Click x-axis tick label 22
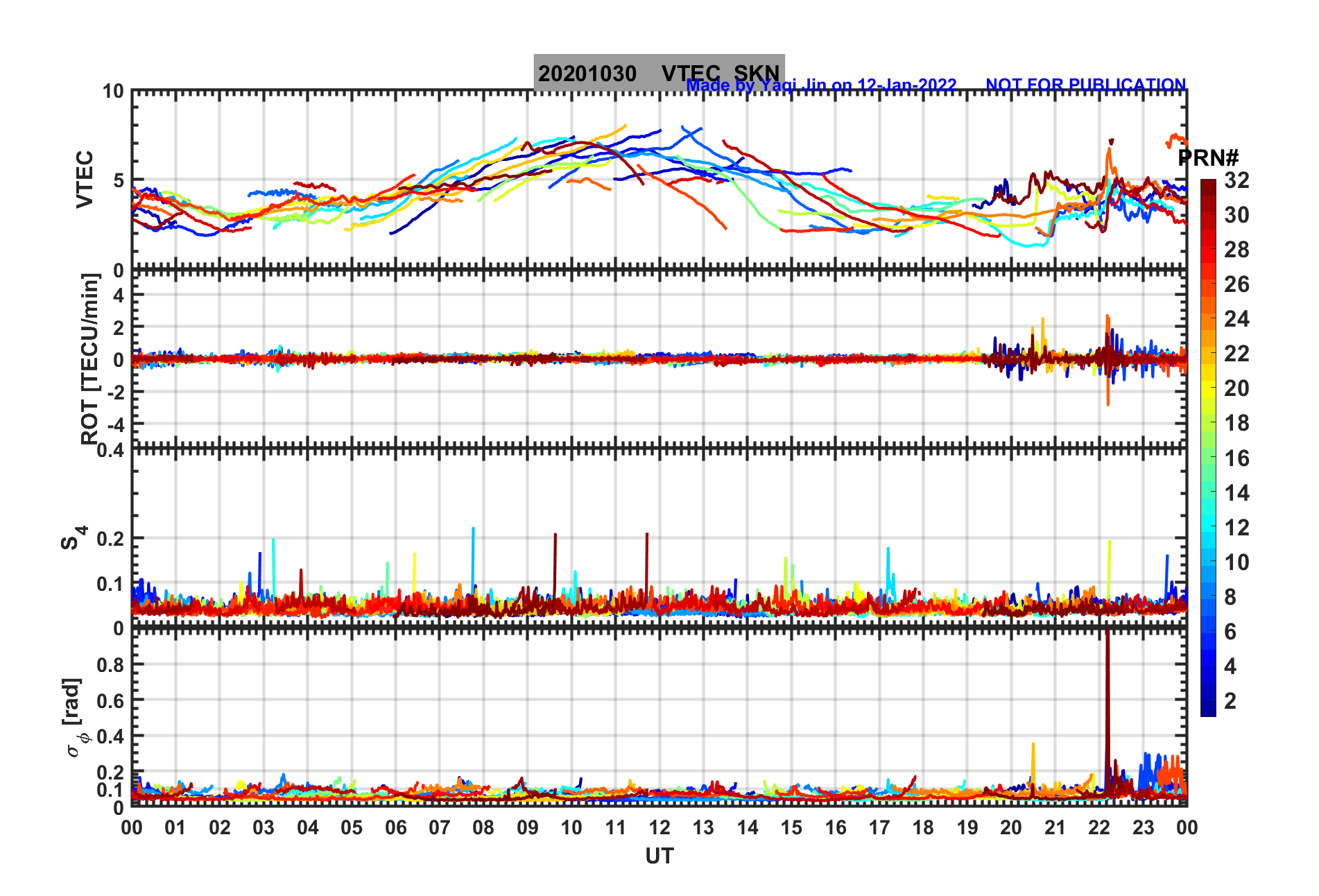The image size is (1319, 896). [x=1099, y=827]
